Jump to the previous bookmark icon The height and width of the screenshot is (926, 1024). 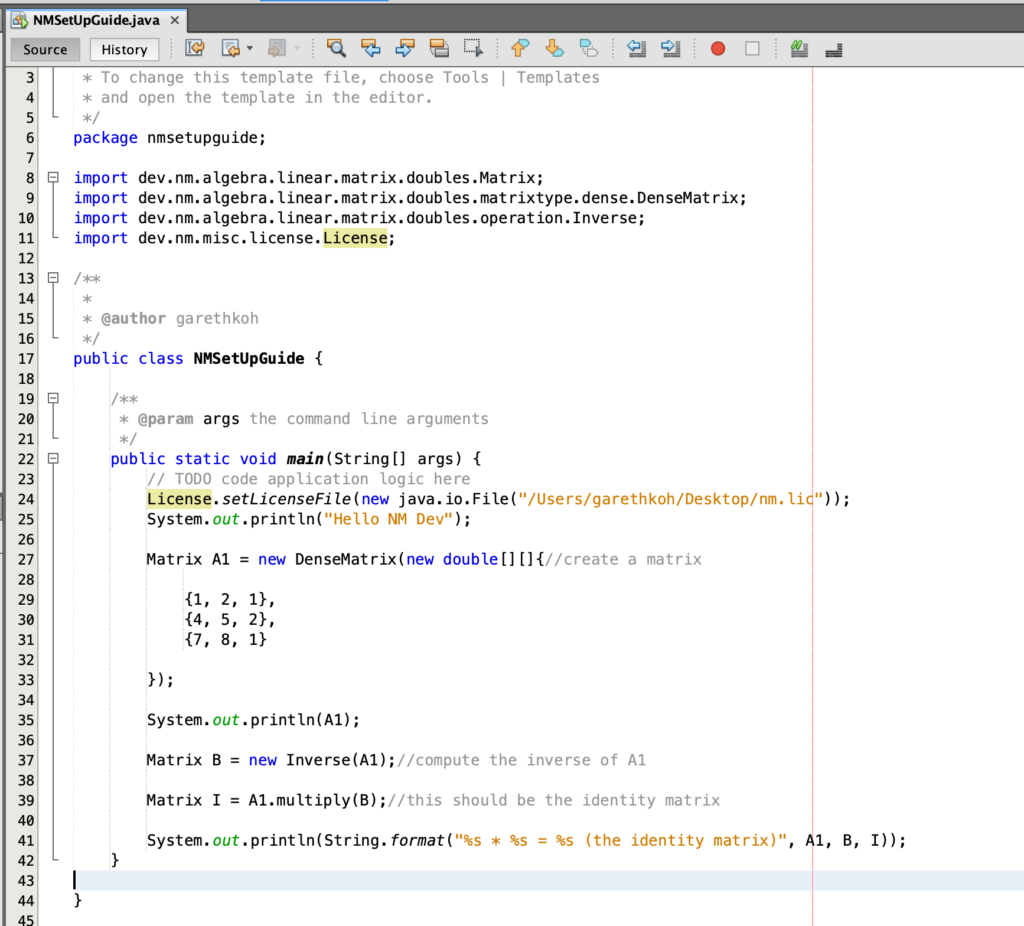(517, 48)
